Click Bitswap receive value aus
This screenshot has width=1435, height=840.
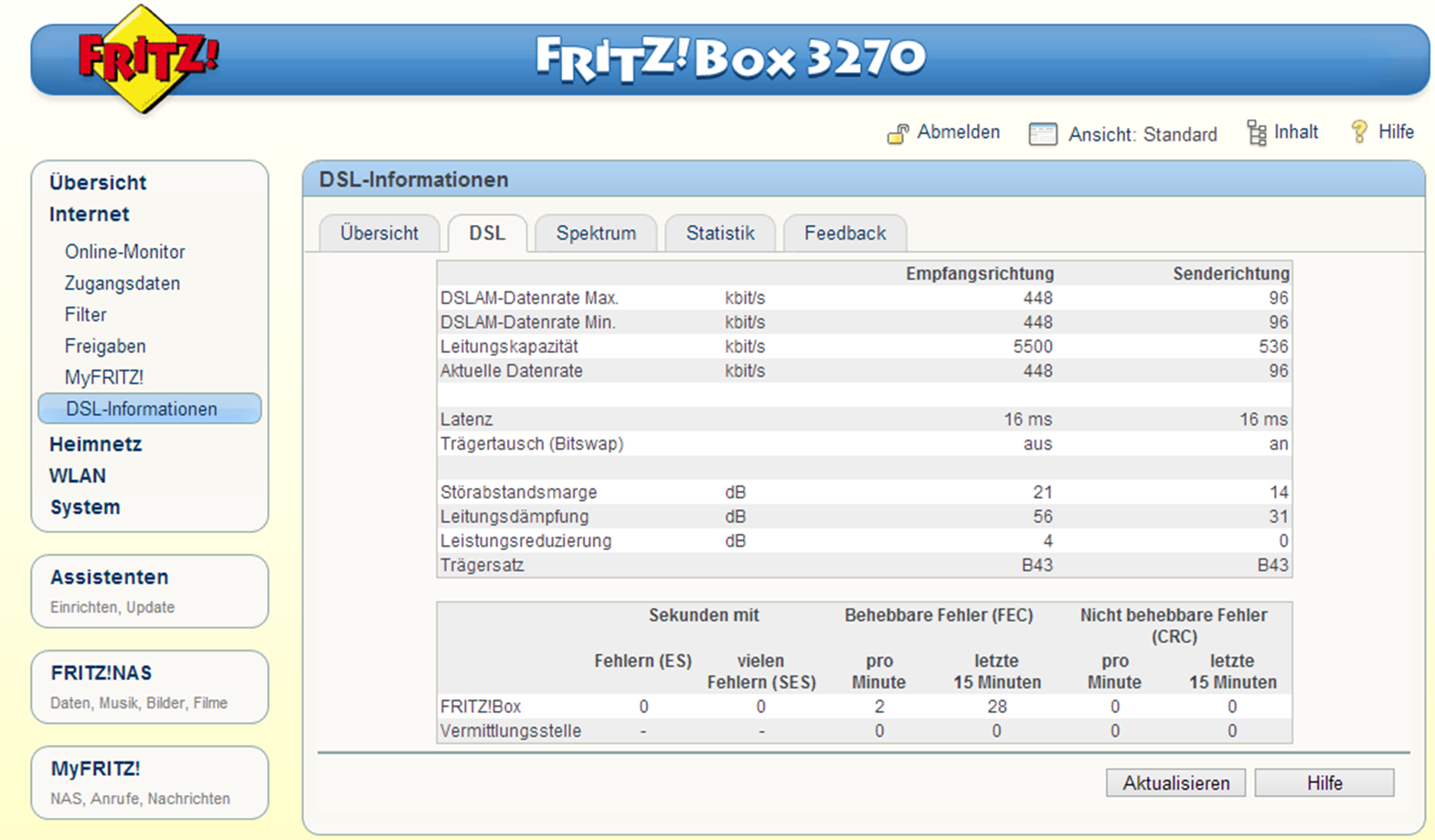(x=1037, y=443)
